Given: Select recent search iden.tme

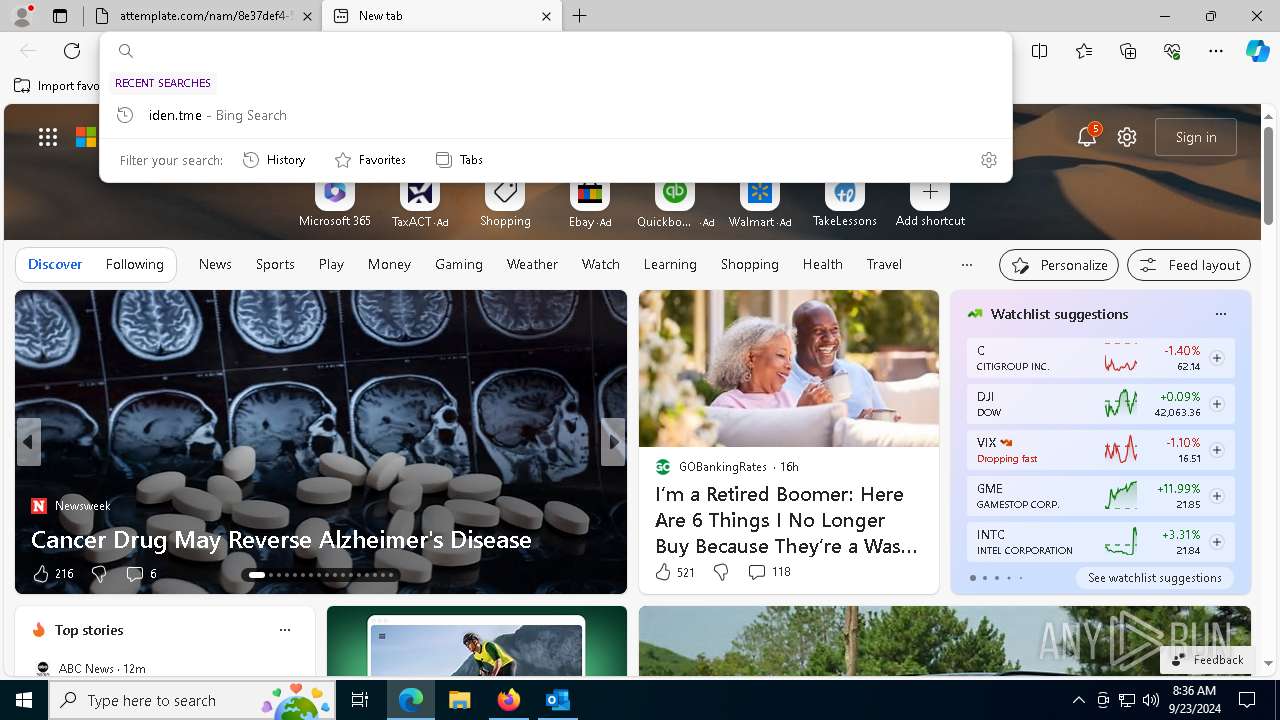Looking at the screenshot, I should click(x=556, y=115).
